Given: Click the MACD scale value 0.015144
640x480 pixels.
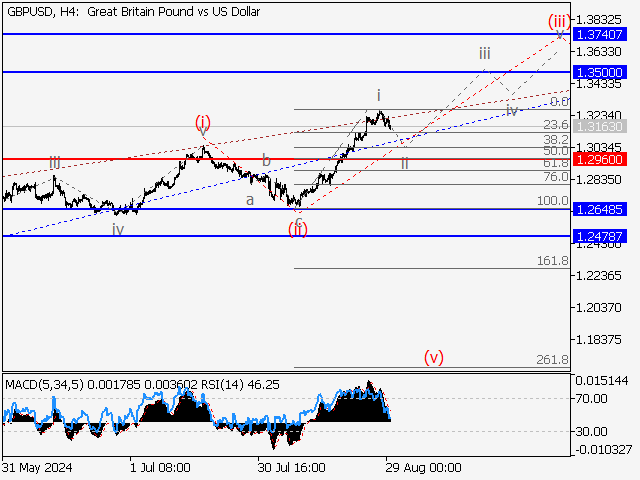Looking at the screenshot, I should 602,381.
